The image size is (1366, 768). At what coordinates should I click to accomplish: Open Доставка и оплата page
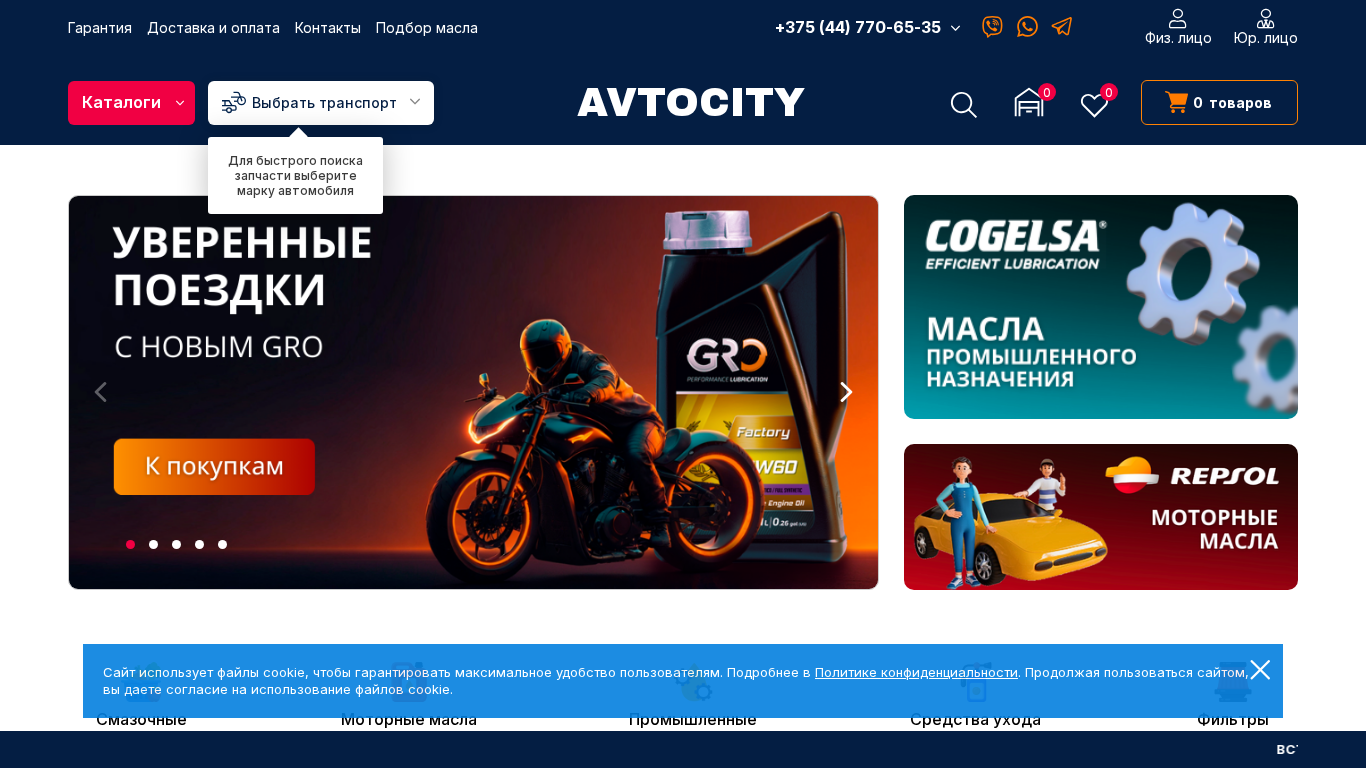point(213,28)
